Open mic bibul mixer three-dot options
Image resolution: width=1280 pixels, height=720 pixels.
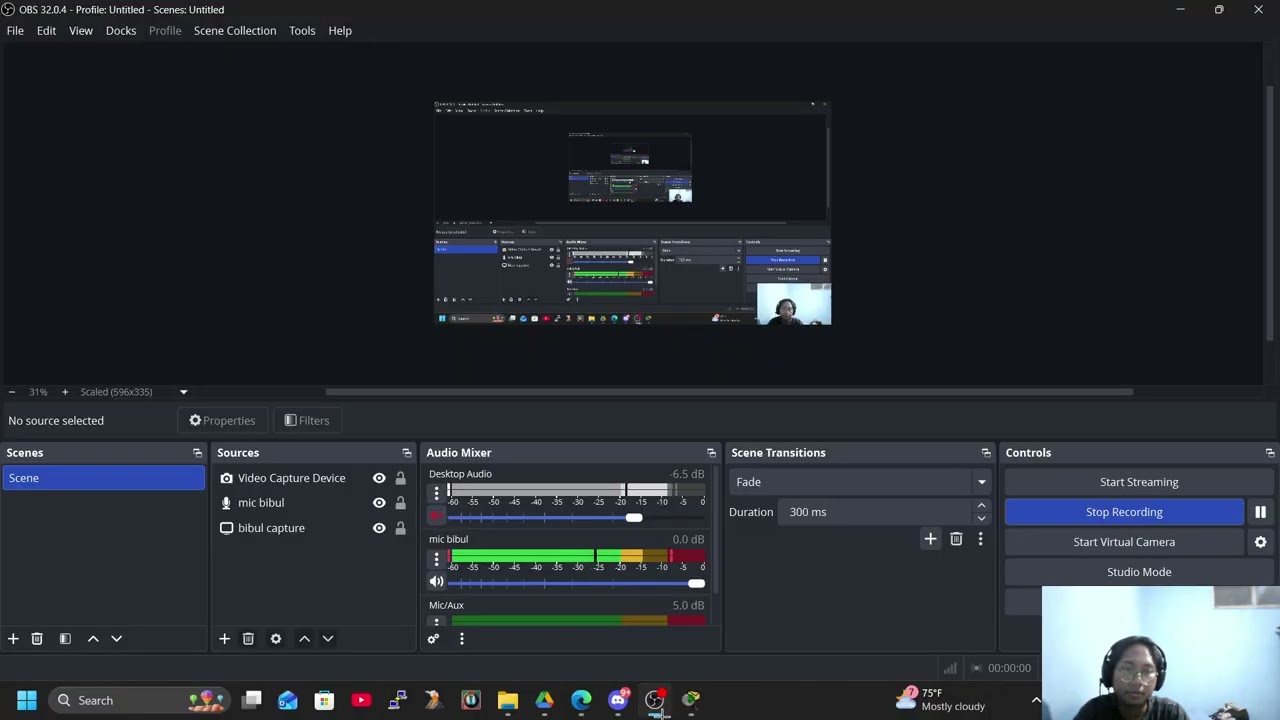[x=436, y=559]
